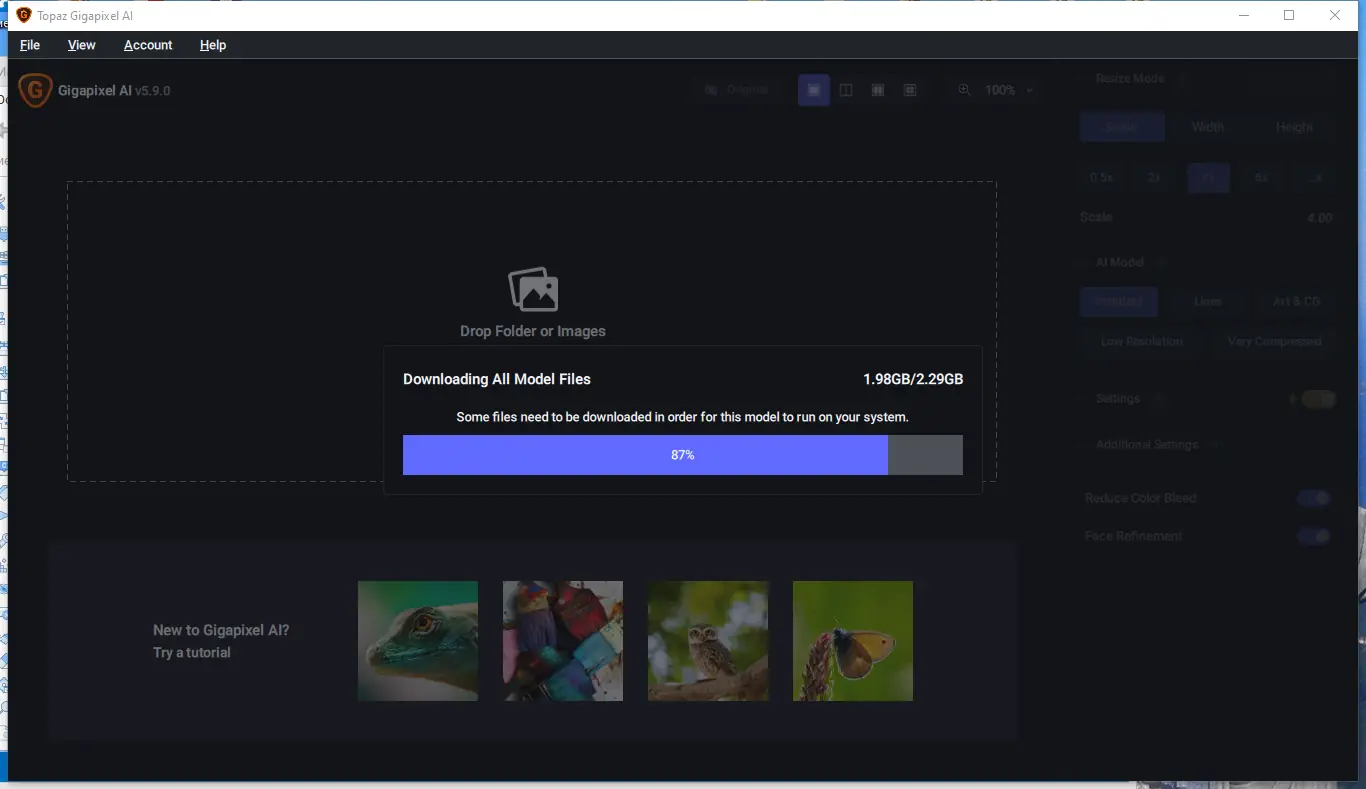Select the Low Resolution AI model
The width and height of the screenshot is (1366, 789).
(x=1142, y=341)
